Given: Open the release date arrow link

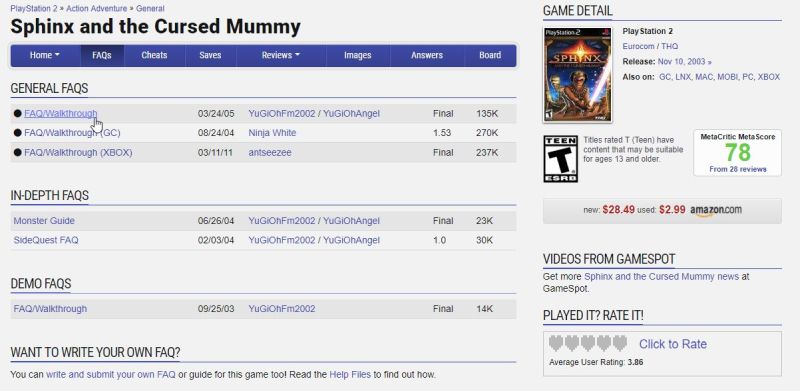Looking at the screenshot, I should [x=710, y=62].
